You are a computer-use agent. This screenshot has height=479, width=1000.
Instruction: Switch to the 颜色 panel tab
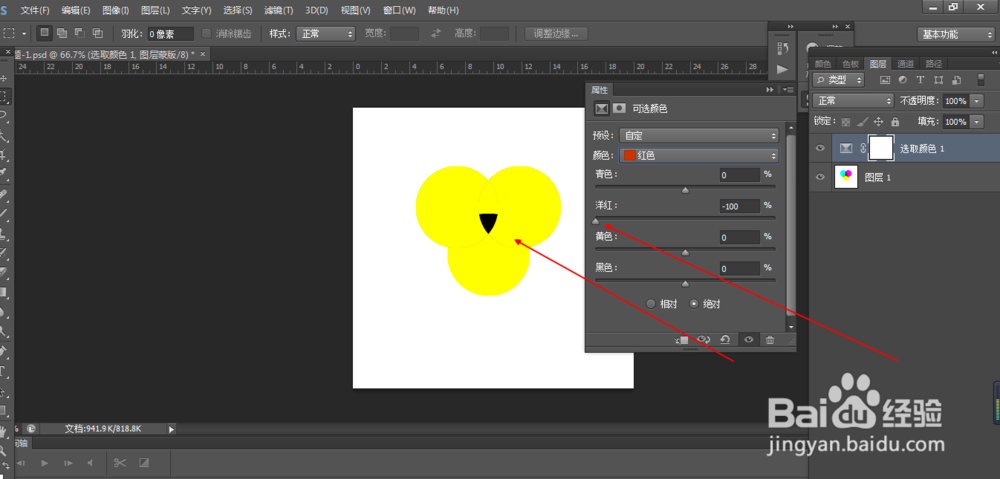click(823, 63)
